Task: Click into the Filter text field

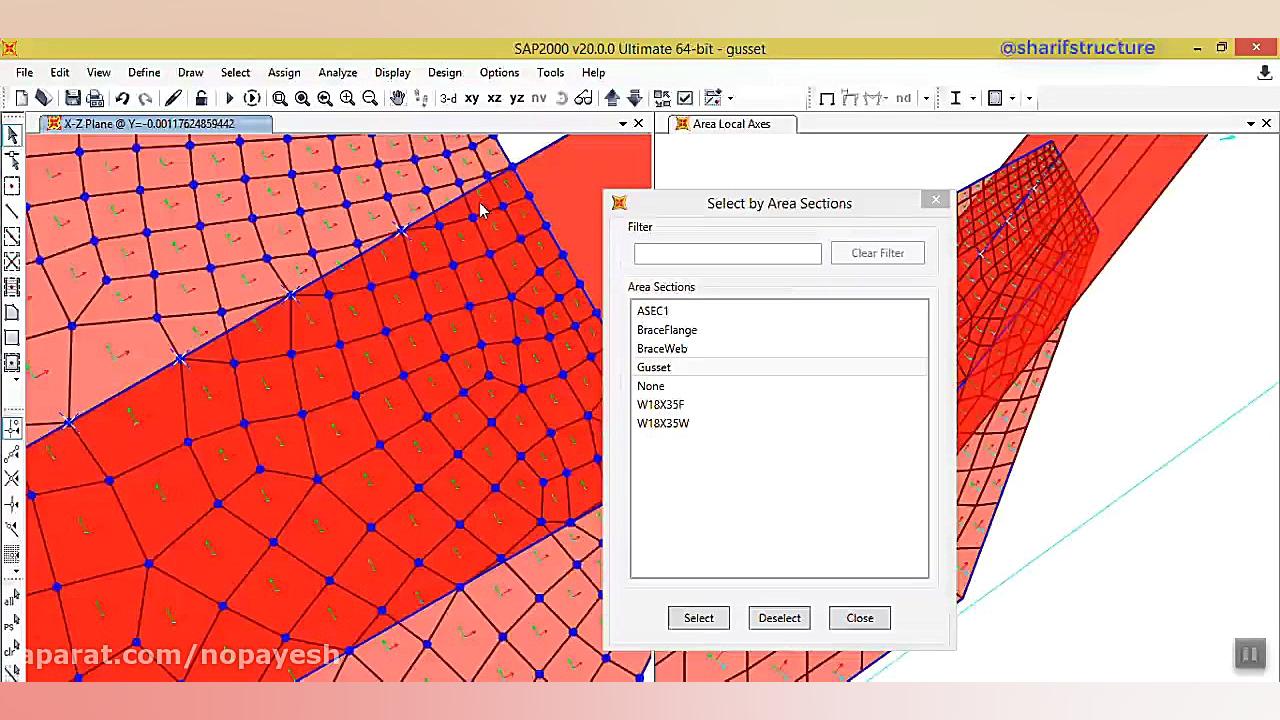Action: [727, 254]
